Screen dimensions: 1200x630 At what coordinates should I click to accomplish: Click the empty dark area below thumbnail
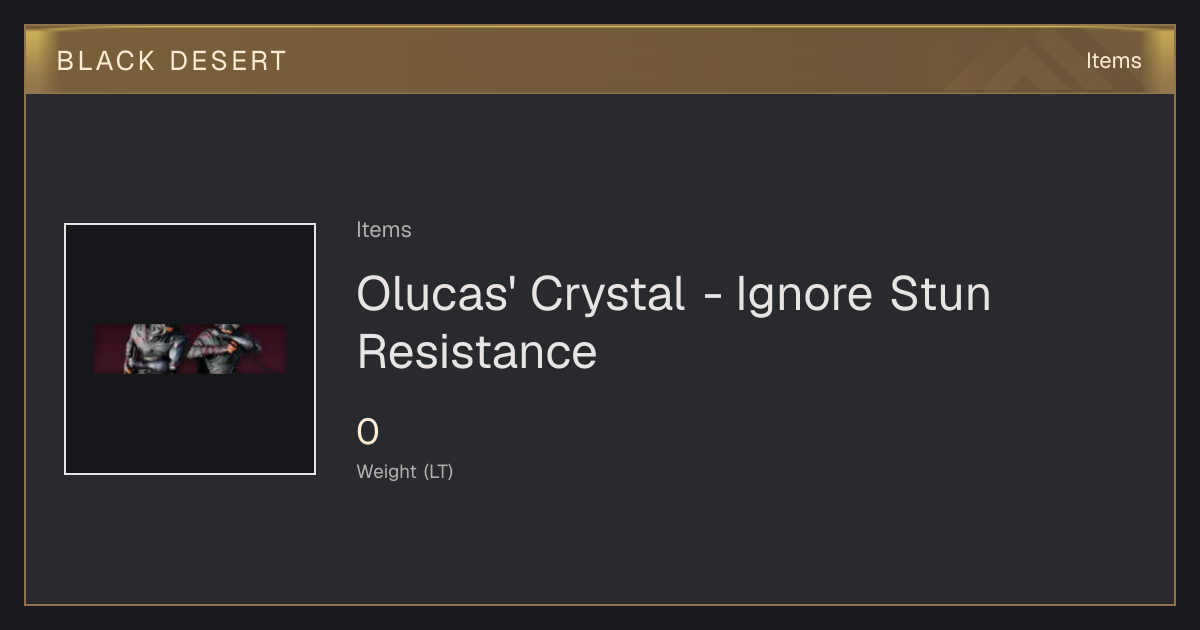click(x=190, y=540)
